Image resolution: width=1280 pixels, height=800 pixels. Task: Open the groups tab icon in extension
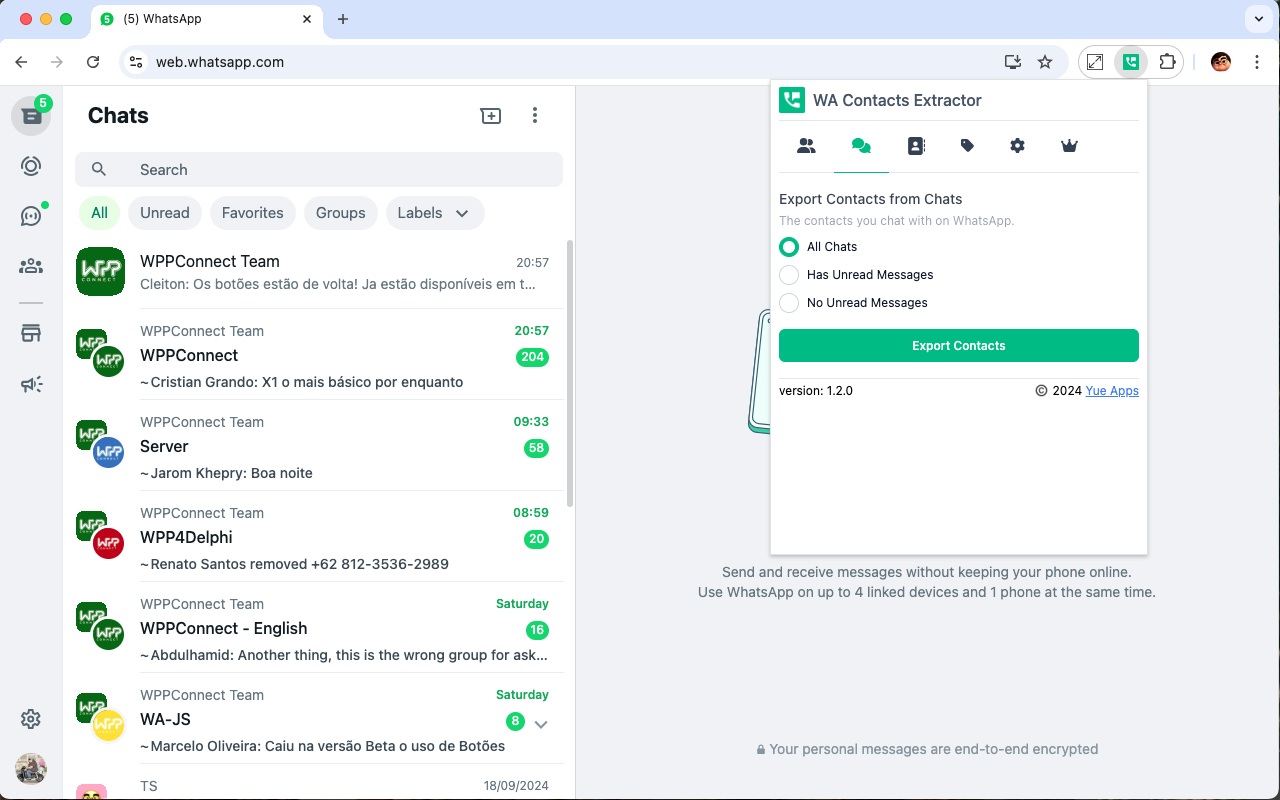pos(806,146)
